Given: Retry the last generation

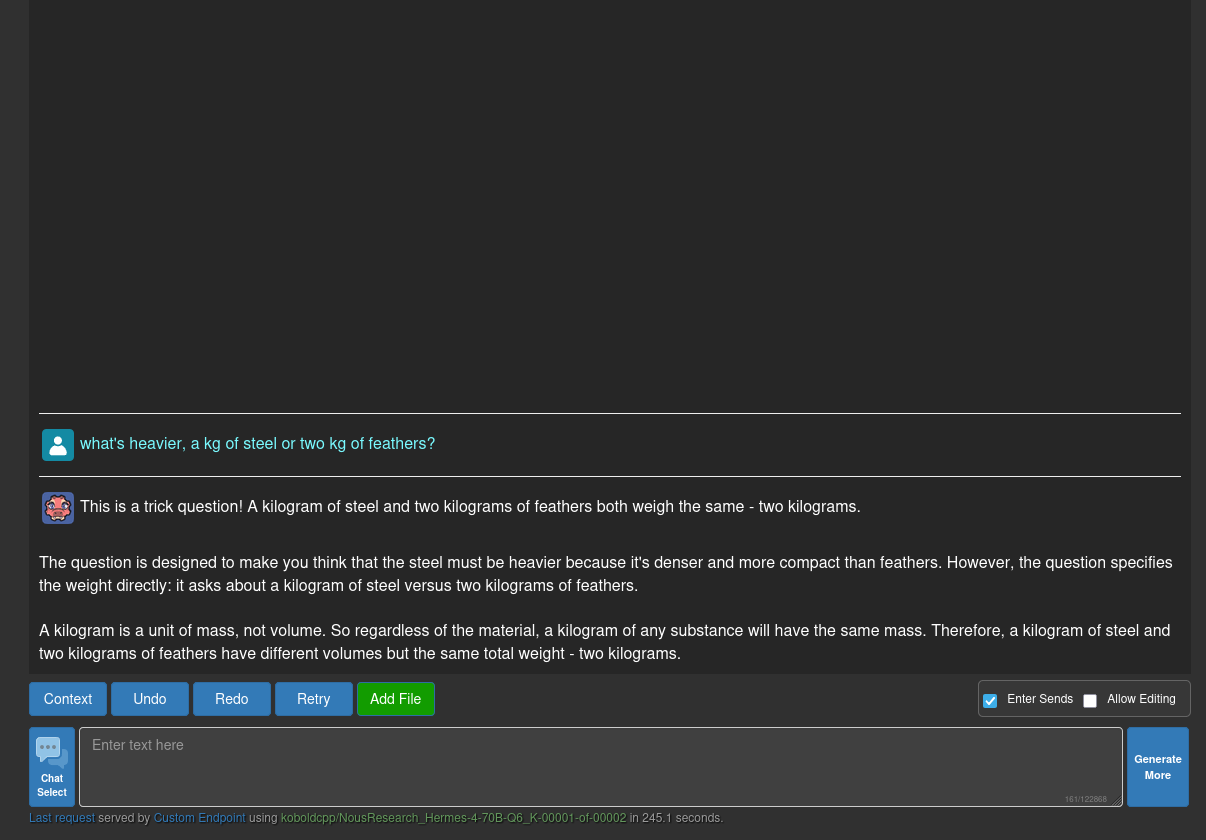Looking at the screenshot, I should [314, 699].
